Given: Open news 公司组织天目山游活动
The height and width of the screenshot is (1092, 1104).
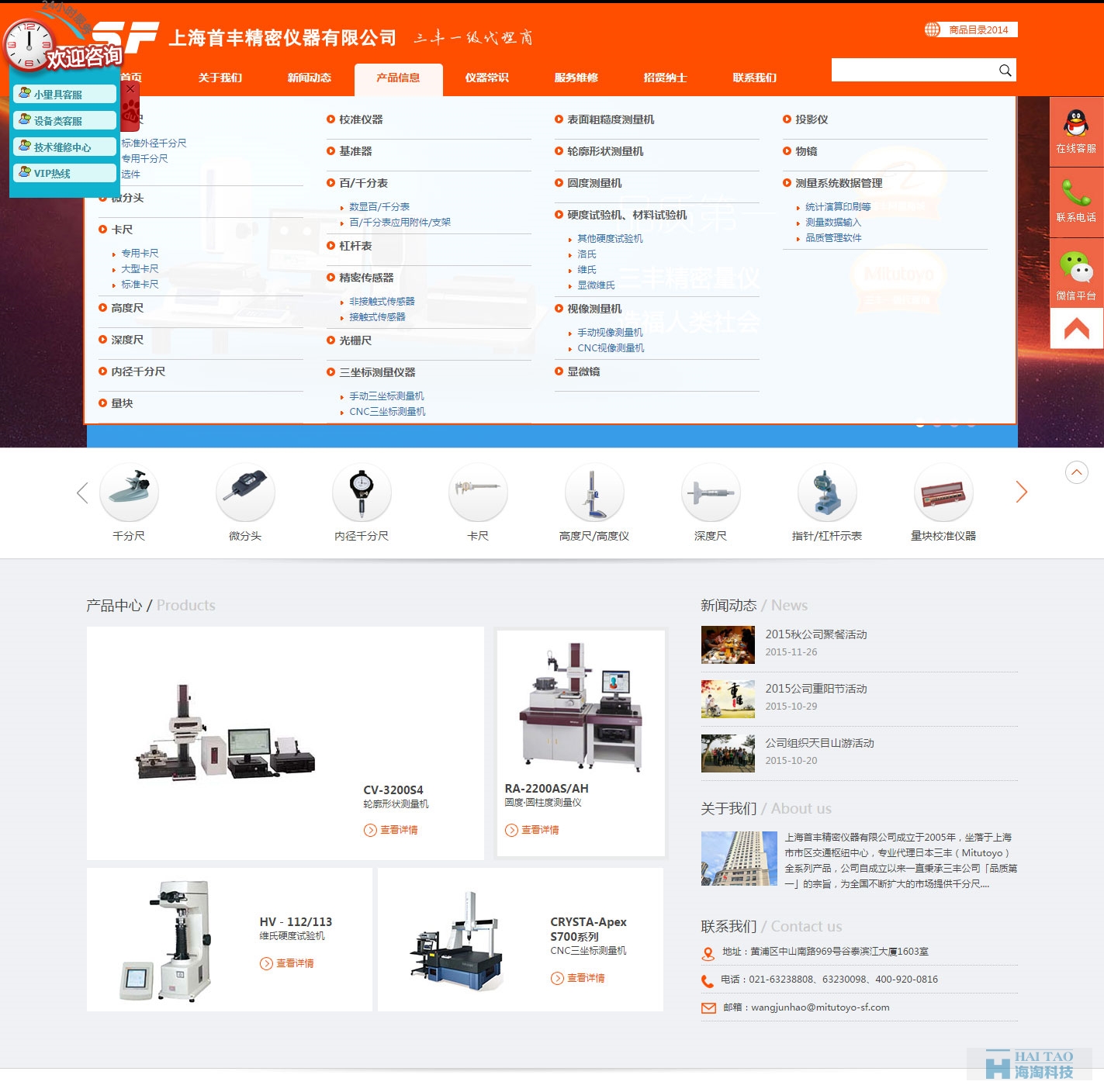Looking at the screenshot, I should pos(819,743).
